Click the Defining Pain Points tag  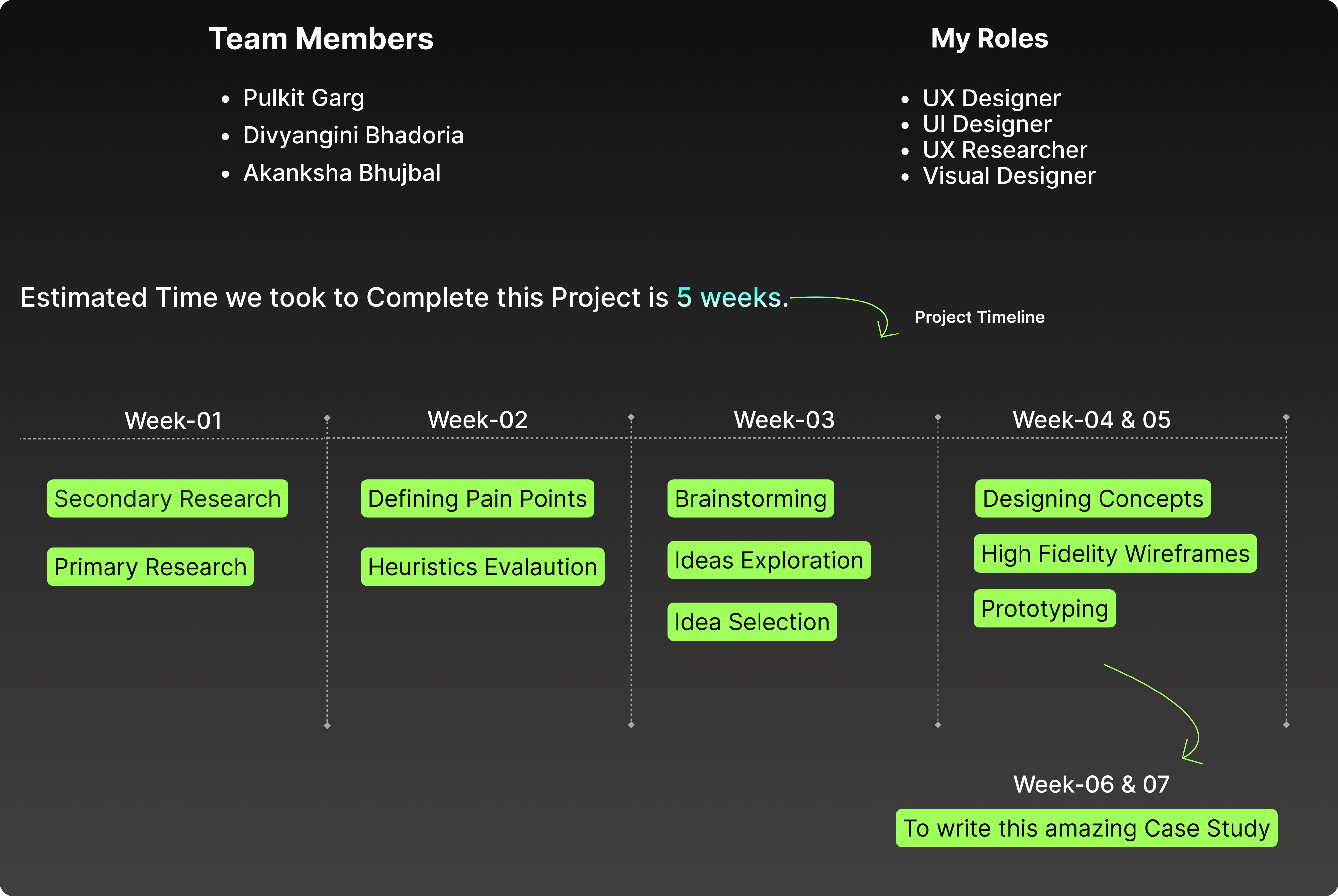[x=477, y=498]
